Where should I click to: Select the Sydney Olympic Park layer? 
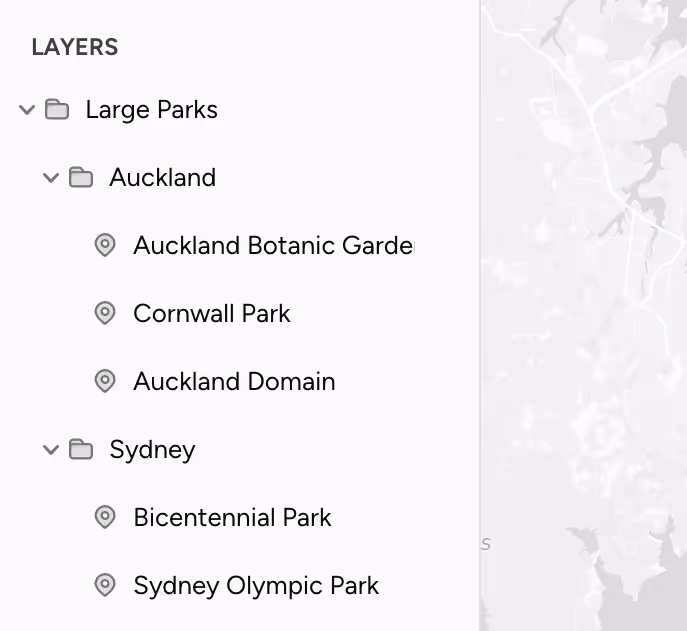click(x=256, y=585)
